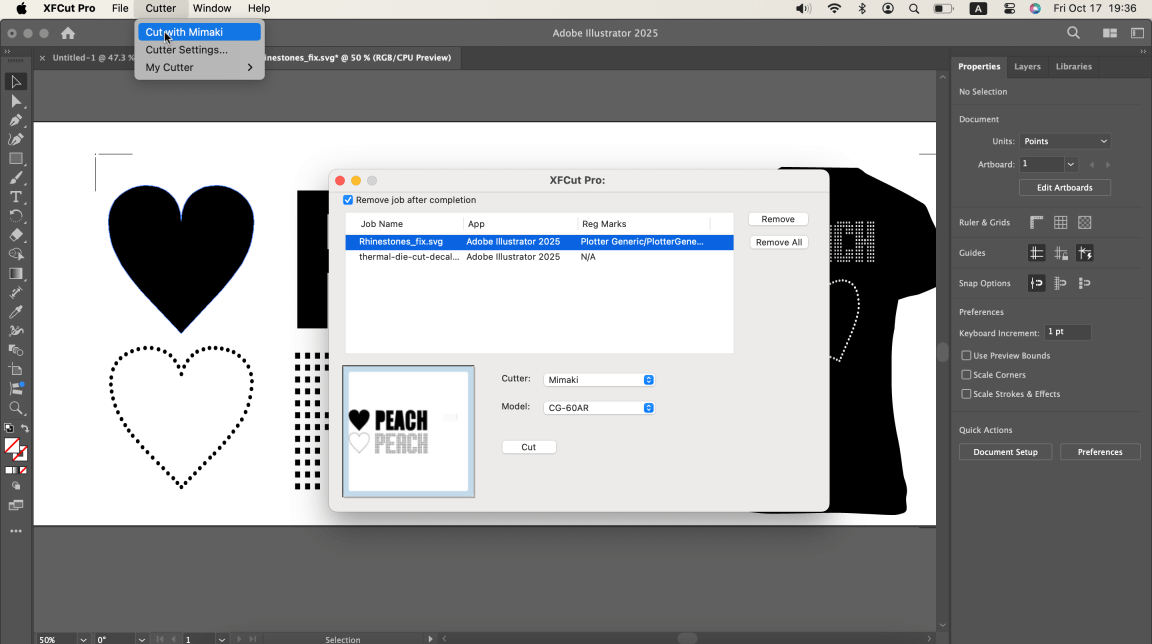This screenshot has height=644, width=1152.
Task: Pick the Curvature tool
Action: coord(15,140)
